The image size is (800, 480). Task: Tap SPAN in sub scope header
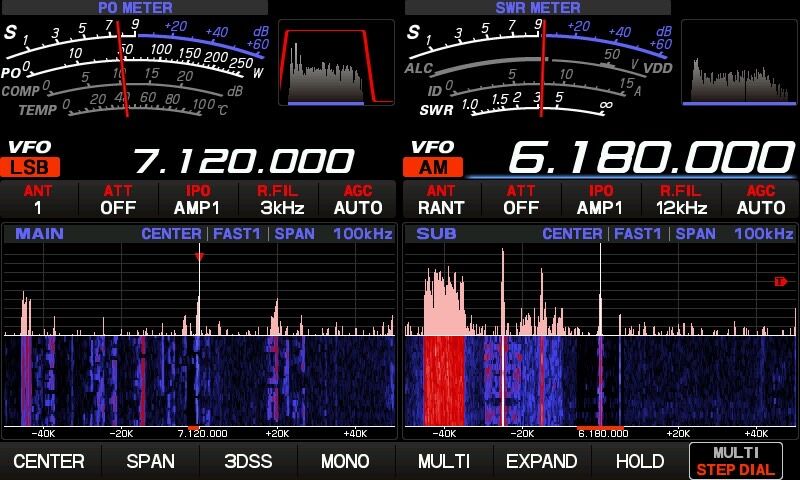click(695, 234)
